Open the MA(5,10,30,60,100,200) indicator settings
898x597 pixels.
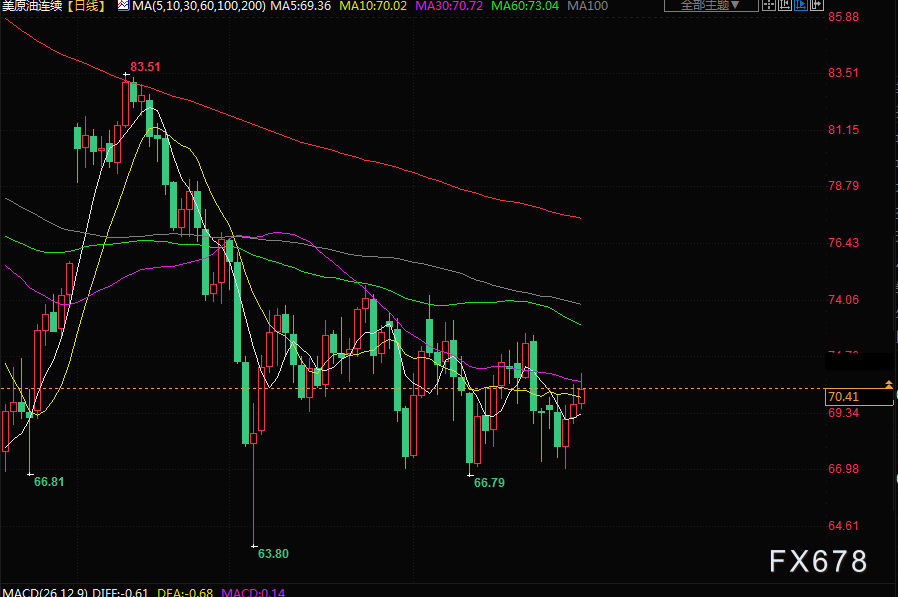pyautogui.click(x=199, y=6)
